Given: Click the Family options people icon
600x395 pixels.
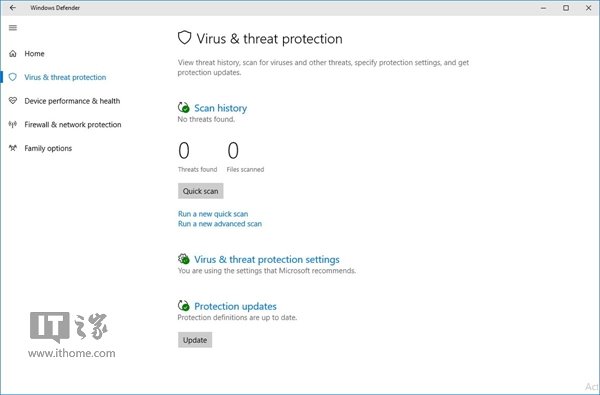Looking at the screenshot, I should coord(13,148).
